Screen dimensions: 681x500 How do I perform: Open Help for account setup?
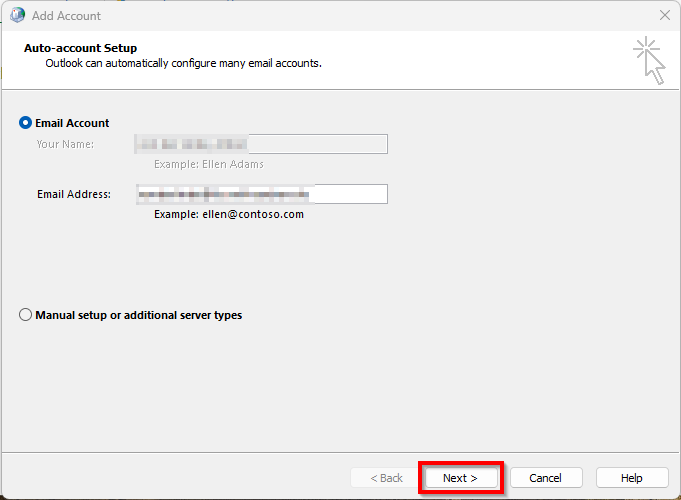(631, 478)
